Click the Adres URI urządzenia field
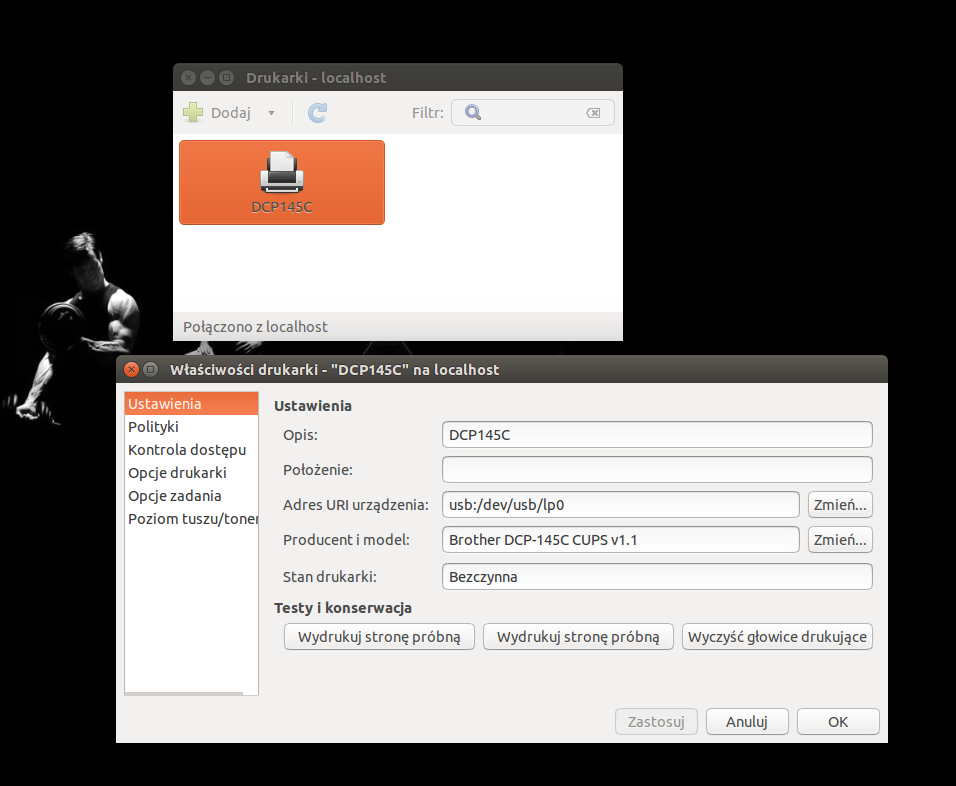Viewport: 956px width, 786px height. click(x=621, y=505)
